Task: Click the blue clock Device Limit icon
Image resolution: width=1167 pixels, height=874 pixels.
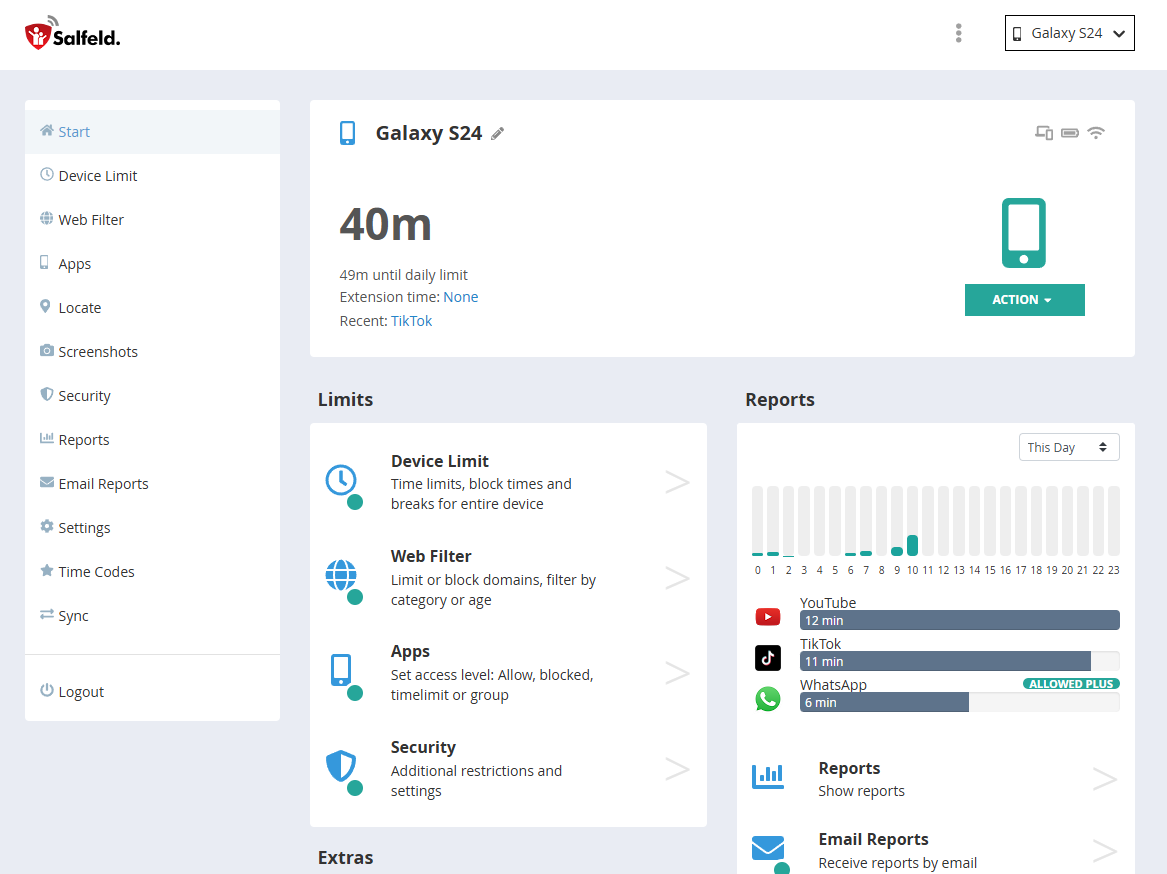Action: pyautogui.click(x=341, y=480)
